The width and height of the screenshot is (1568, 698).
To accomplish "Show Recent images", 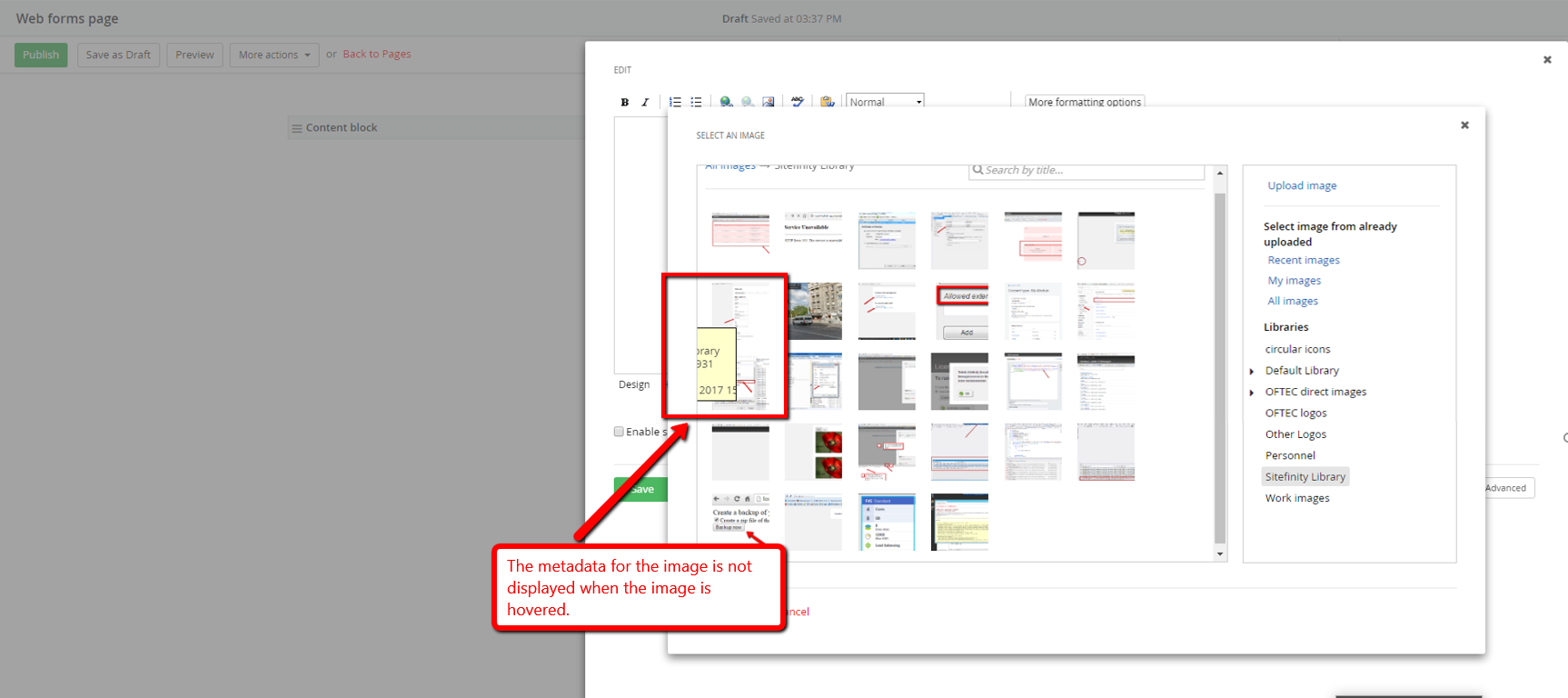I will [x=1304, y=260].
